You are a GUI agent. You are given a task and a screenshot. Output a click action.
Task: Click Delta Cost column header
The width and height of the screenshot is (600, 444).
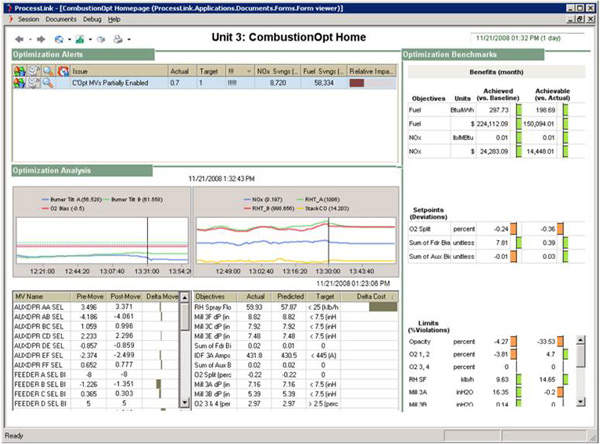pyautogui.click(x=370, y=296)
